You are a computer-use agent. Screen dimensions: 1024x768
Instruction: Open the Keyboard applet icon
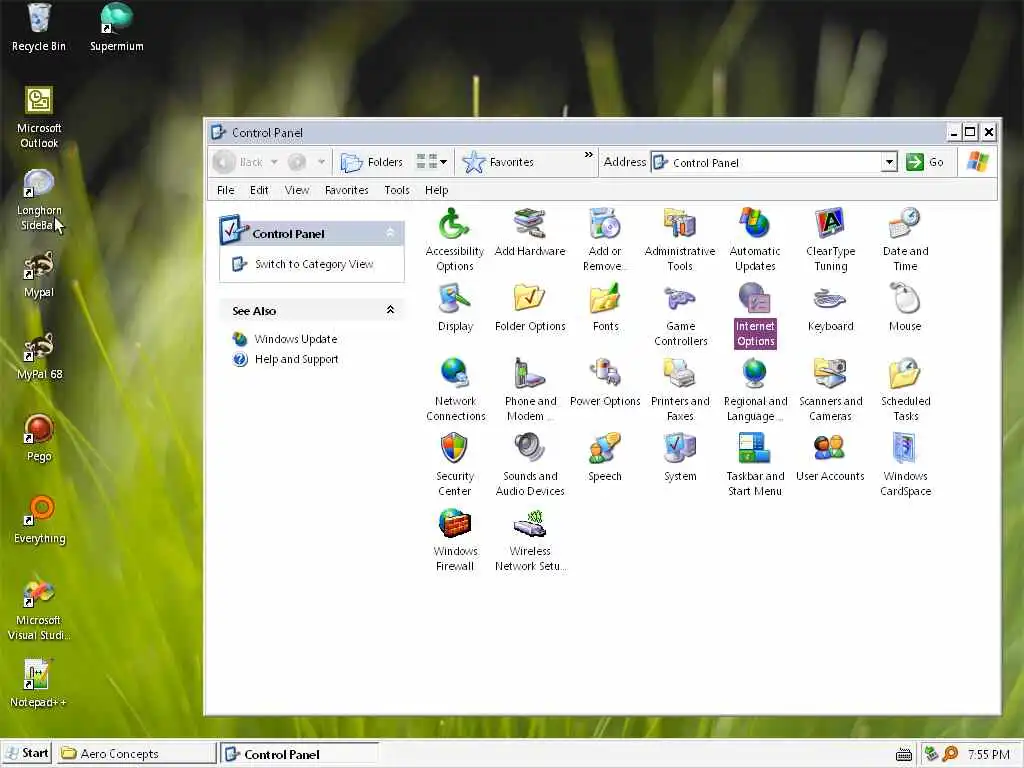tap(830, 308)
